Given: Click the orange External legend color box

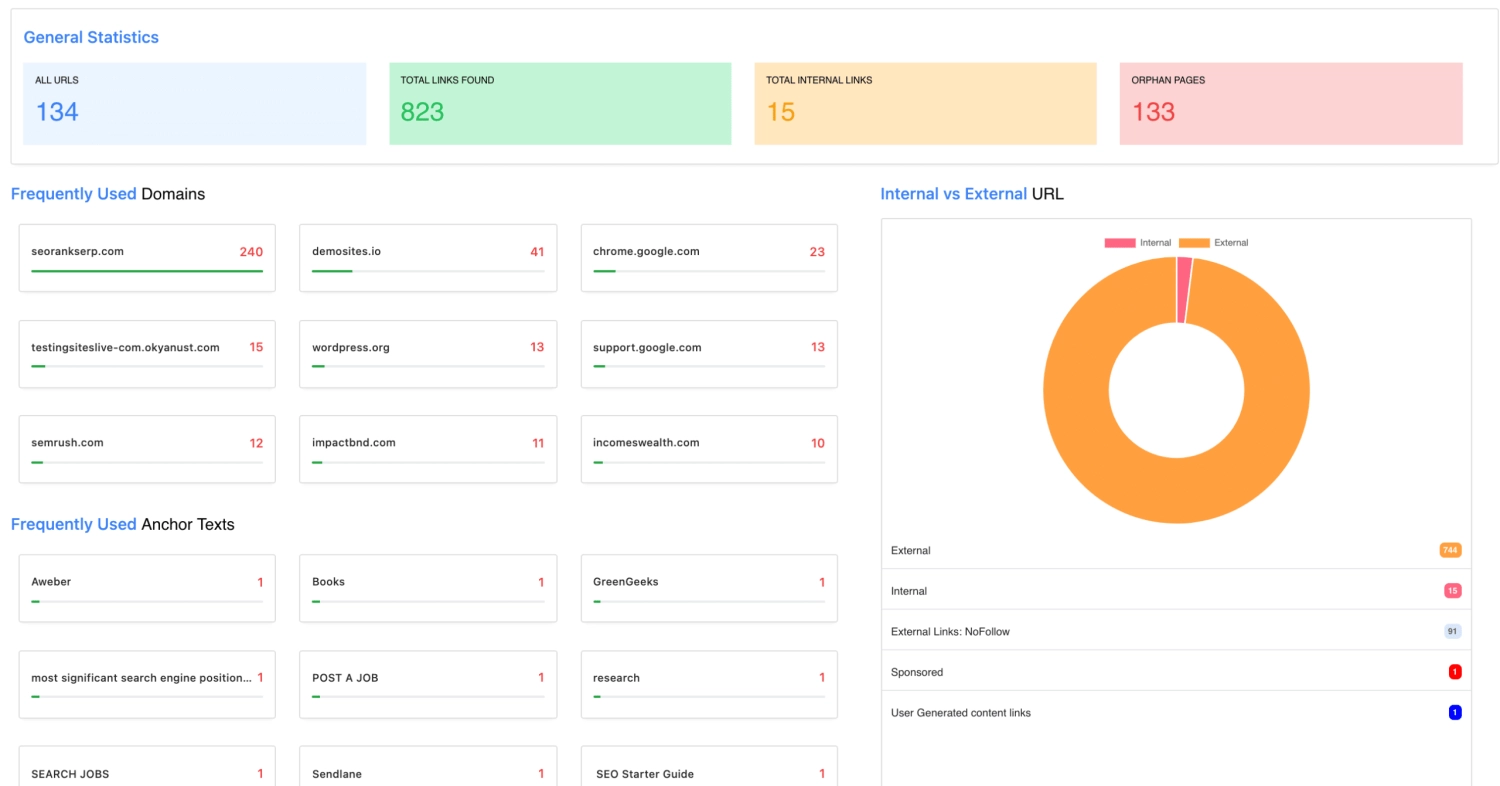Looking at the screenshot, I should point(1195,243).
